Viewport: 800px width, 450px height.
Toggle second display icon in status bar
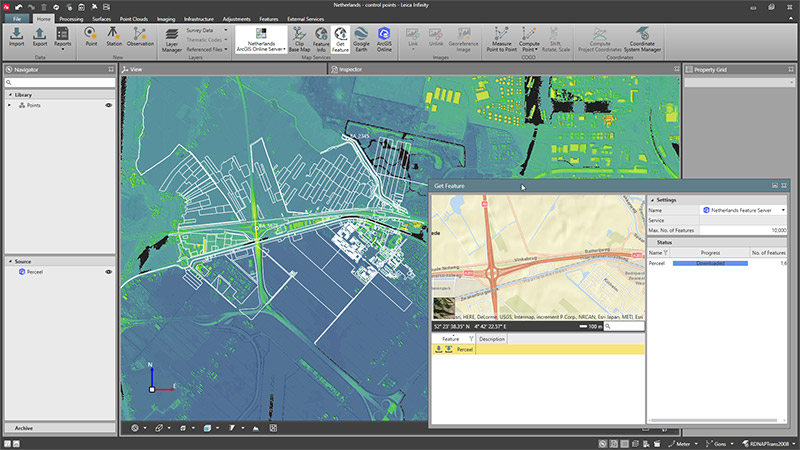614,444
